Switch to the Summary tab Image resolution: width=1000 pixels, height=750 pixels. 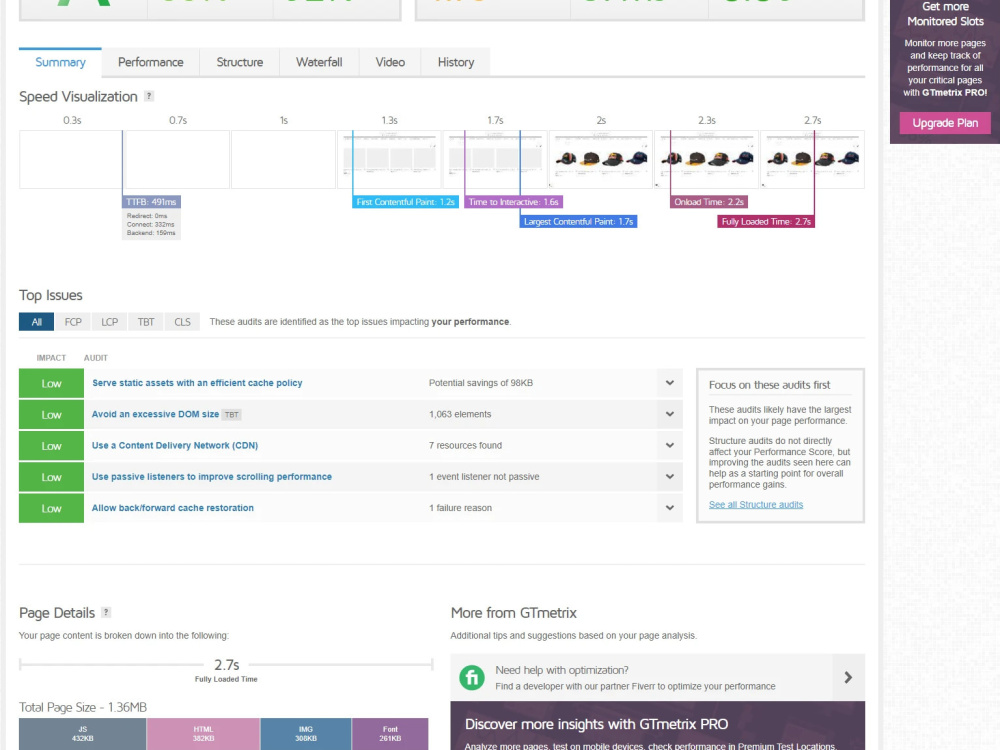click(60, 62)
